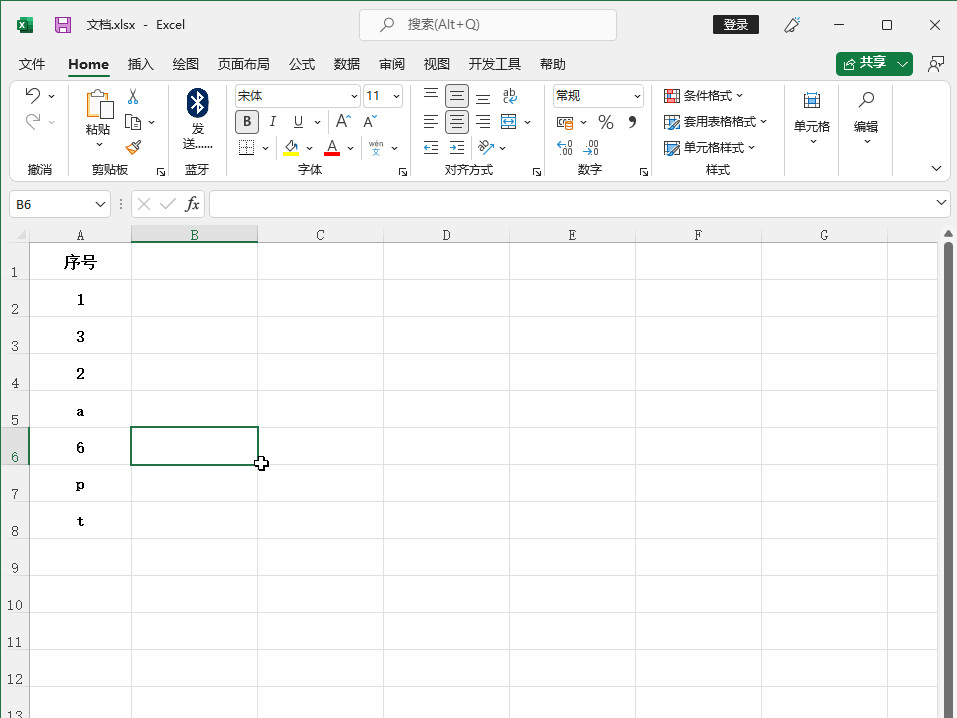The width and height of the screenshot is (957, 718).
Task: Increase indent in alignment group
Action: coord(457,147)
